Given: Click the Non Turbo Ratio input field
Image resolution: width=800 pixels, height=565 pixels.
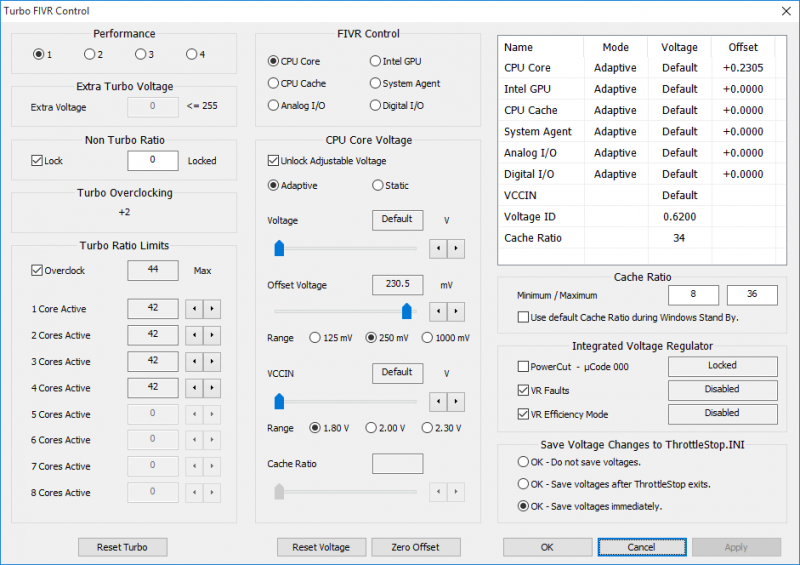Looking at the screenshot, I should pos(153,160).
